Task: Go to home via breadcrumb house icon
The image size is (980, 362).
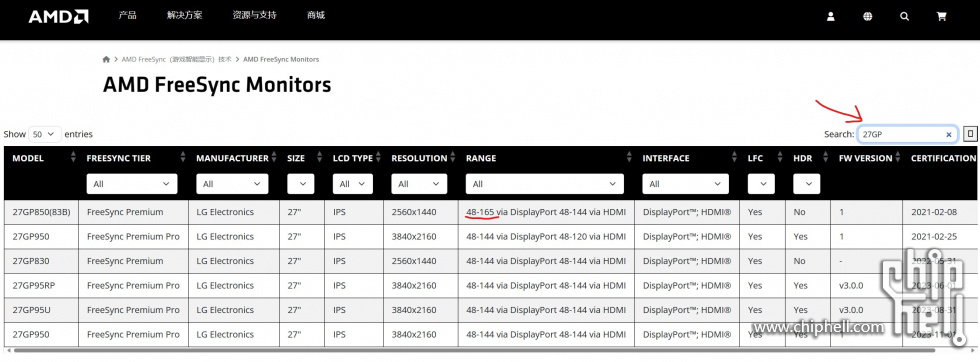Action: tap(106, 59)
